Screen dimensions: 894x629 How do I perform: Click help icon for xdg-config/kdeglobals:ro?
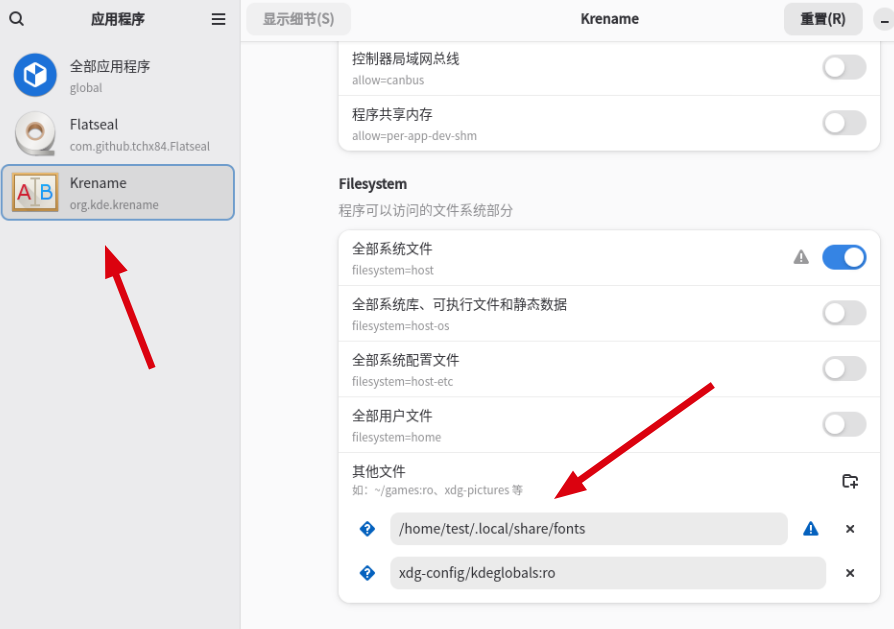point(367,573)
